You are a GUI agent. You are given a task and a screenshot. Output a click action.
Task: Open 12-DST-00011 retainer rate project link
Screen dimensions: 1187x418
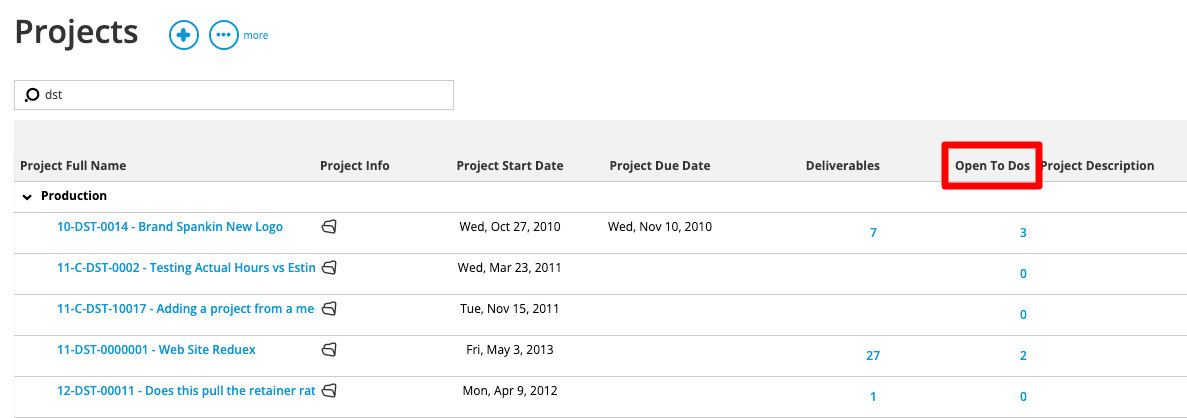tap(186, 391)
